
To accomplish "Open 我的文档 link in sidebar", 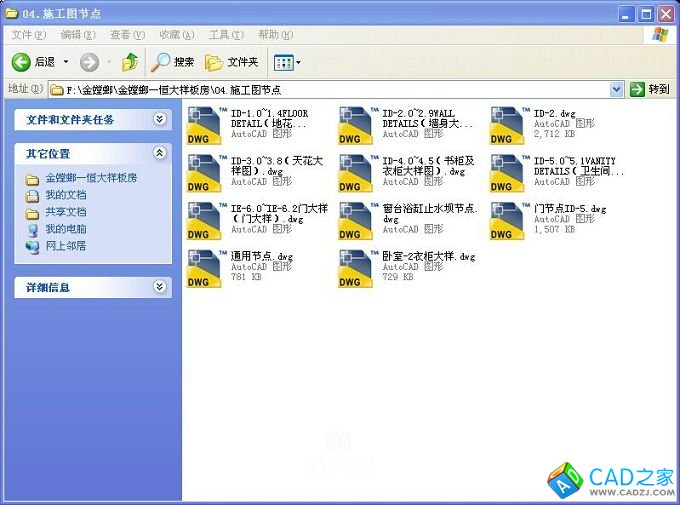I will [65, 195].
